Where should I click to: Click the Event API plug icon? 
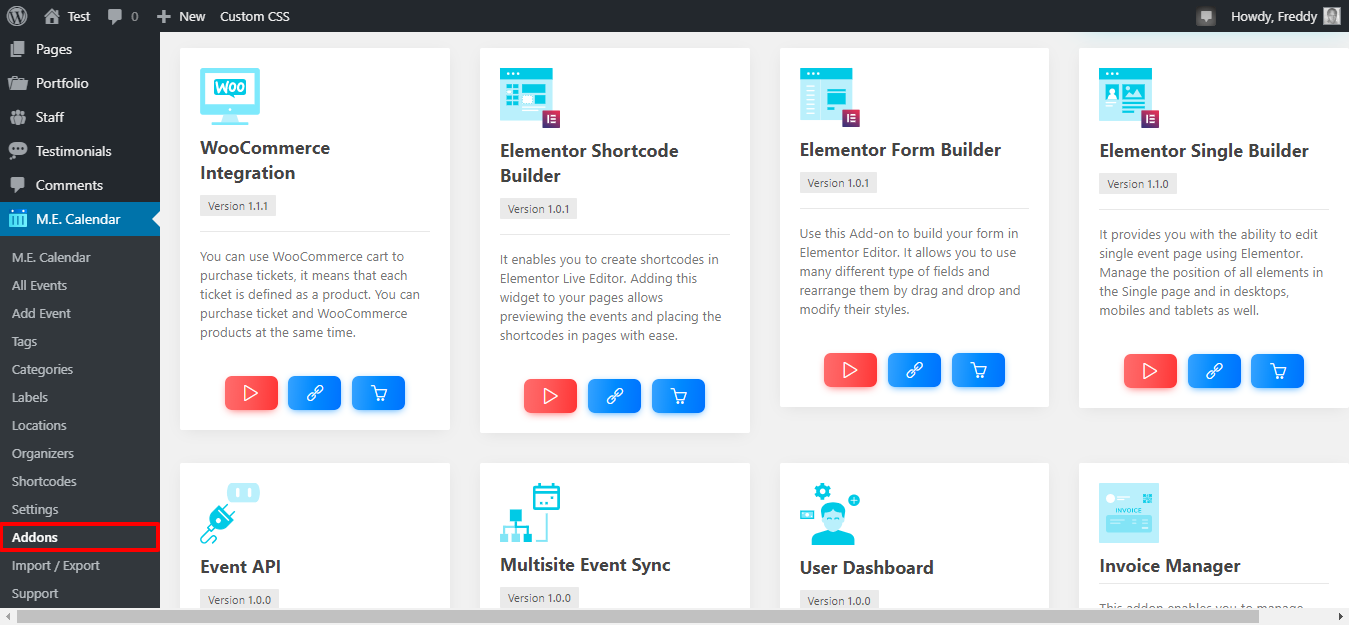click(x=230, y=513)
